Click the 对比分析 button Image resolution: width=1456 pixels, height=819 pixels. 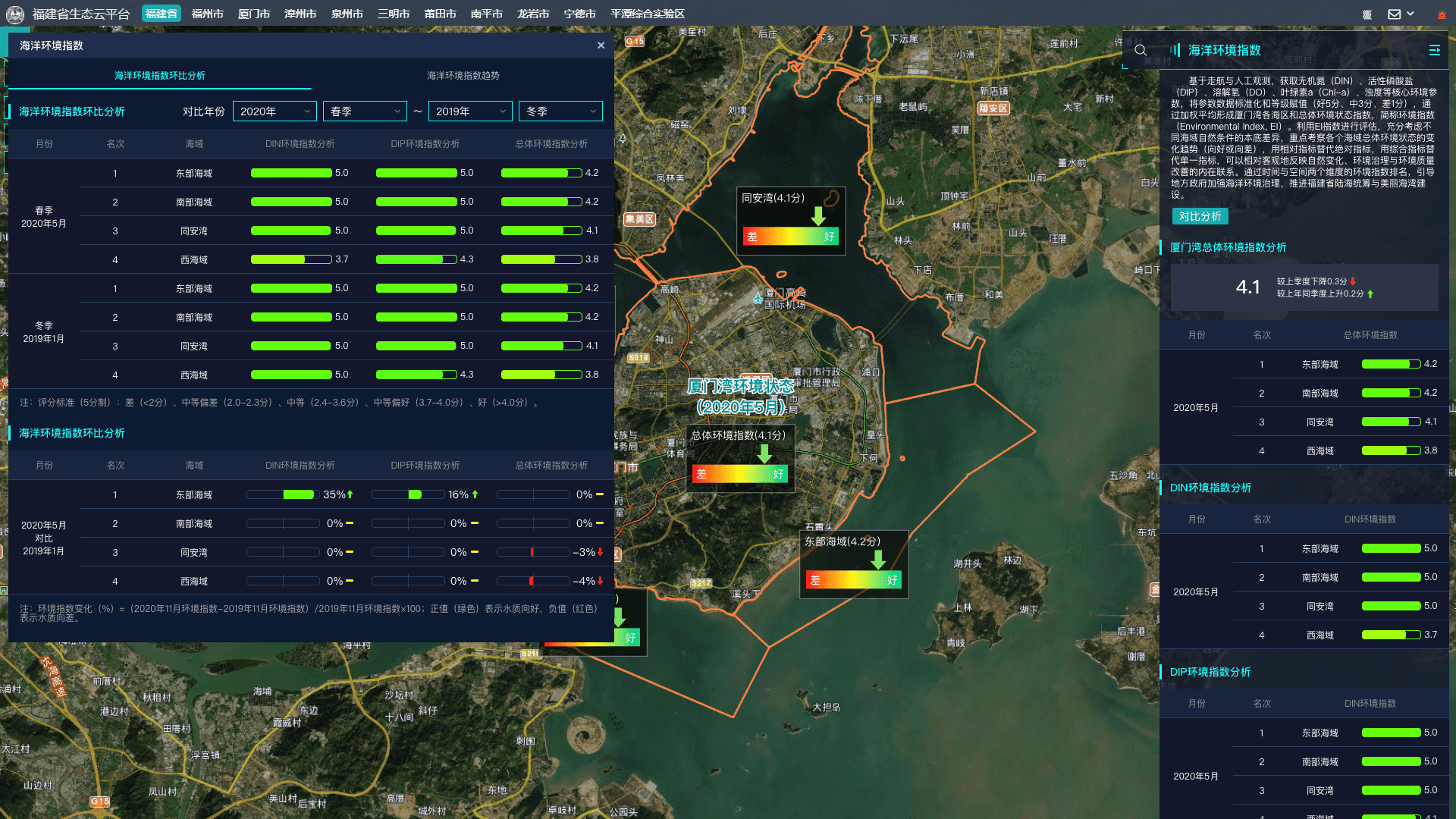click(1200, 216)
